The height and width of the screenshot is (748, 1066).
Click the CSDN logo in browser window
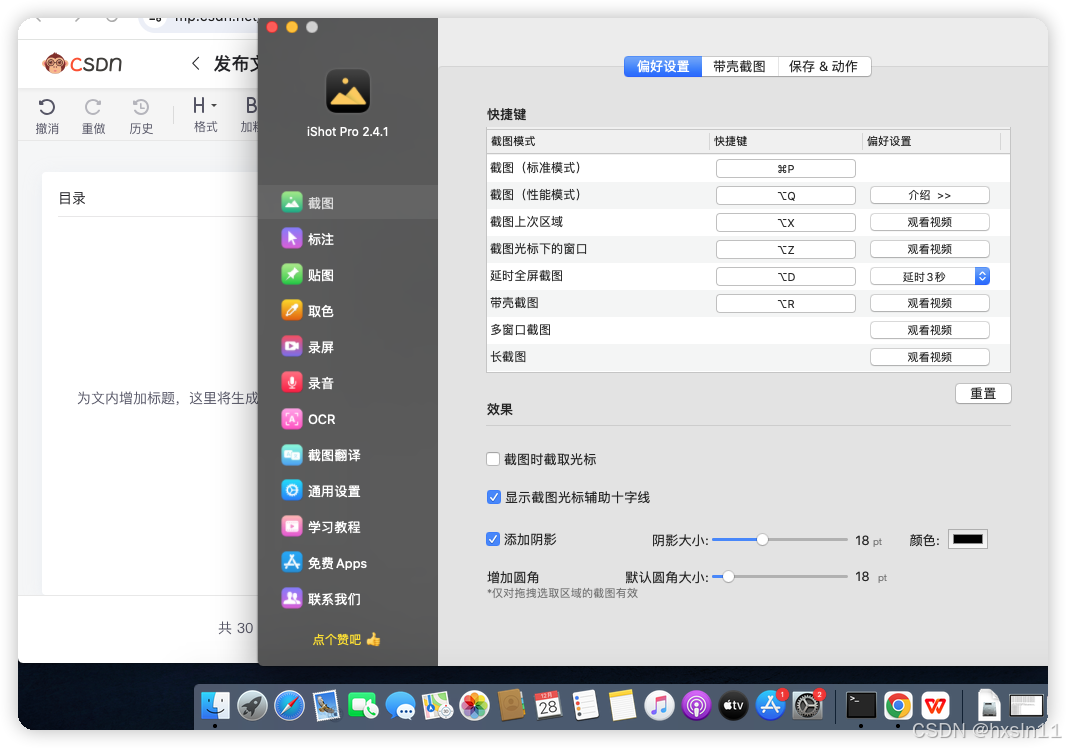[x=82, y=64]
